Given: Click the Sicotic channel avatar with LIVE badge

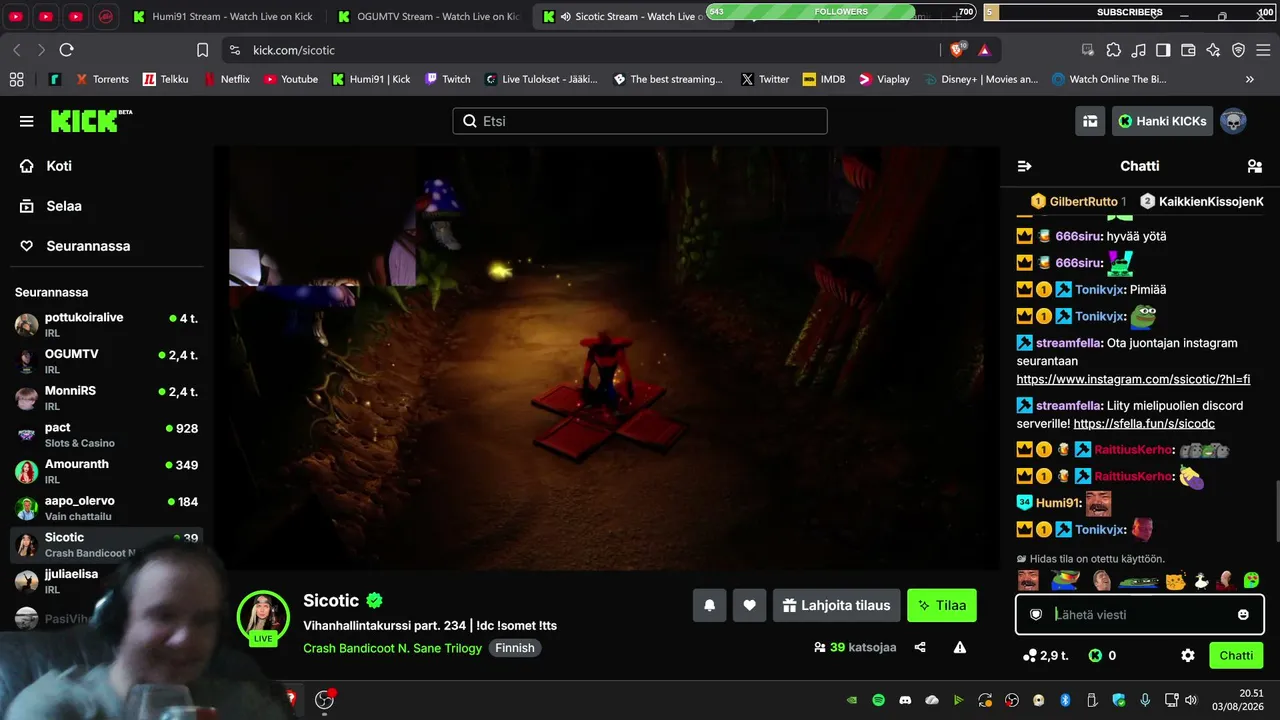Looking at the screenshot, I should pos(263,616).
